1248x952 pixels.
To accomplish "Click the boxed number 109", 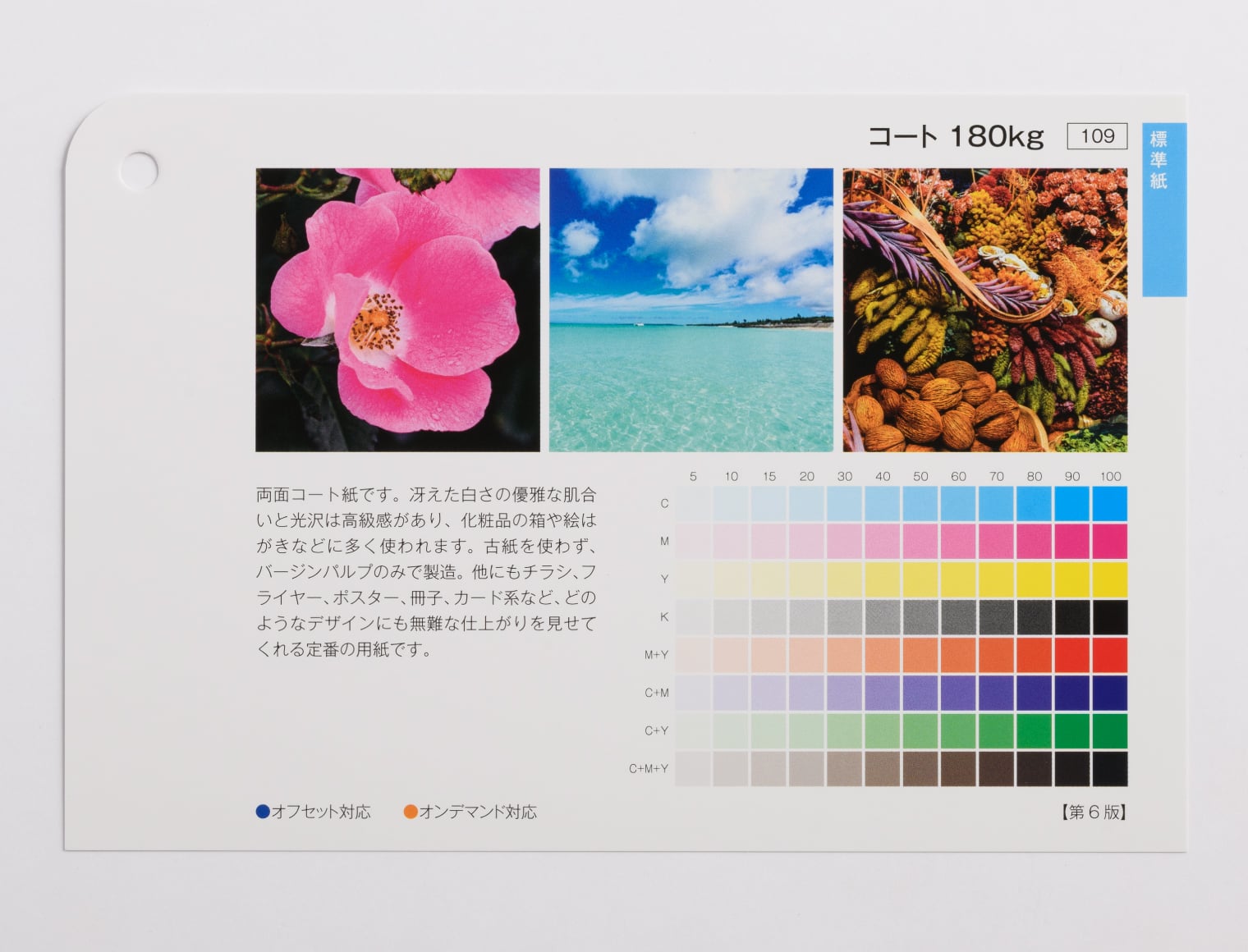I will tap(1097, 136).
